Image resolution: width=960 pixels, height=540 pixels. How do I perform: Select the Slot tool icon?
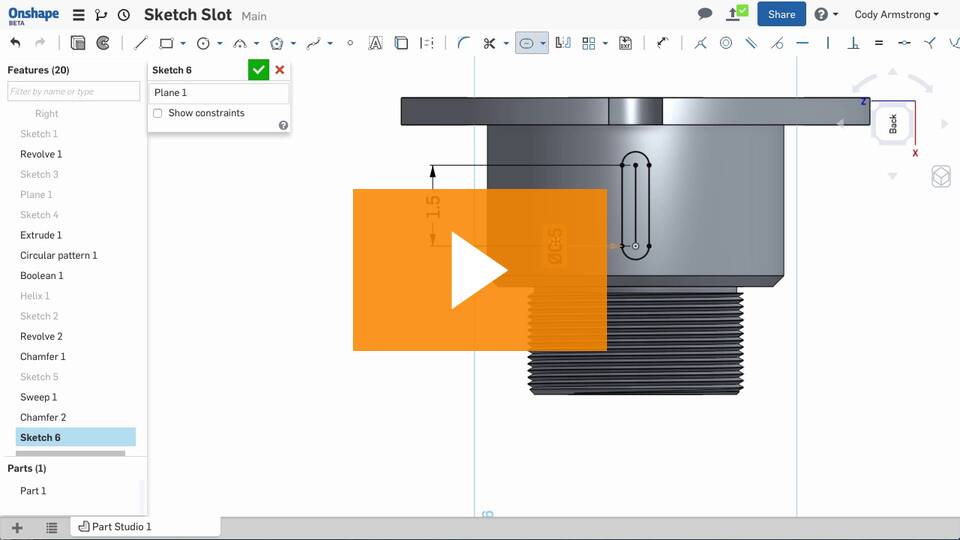point(526,43)
